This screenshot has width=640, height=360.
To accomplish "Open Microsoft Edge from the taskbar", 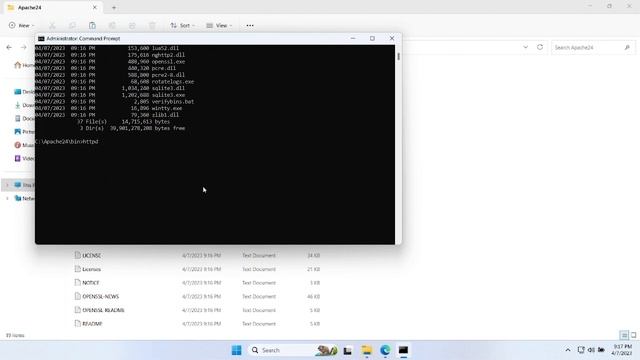I will (x=385, y=350).
